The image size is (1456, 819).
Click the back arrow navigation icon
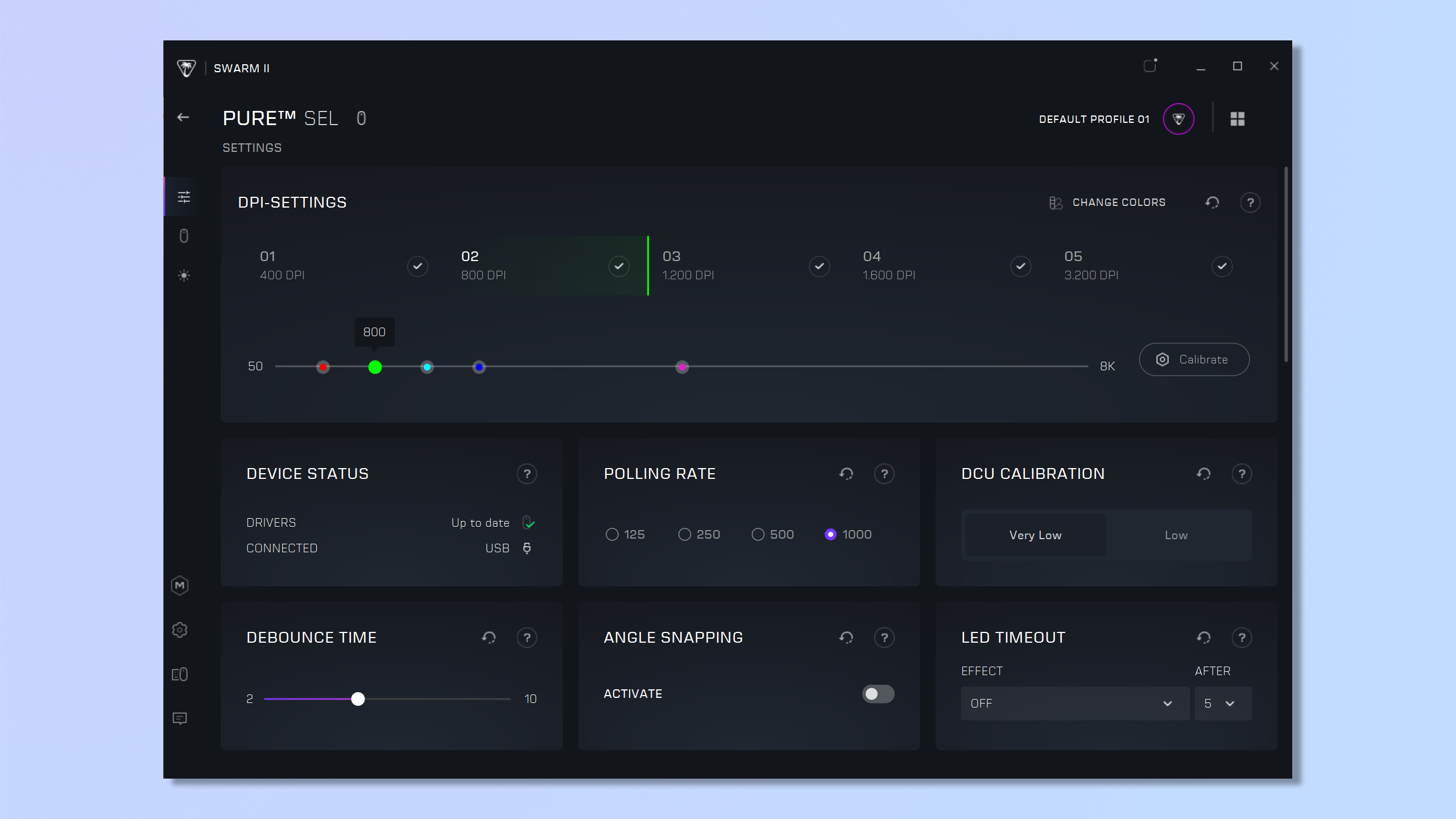[185, 118]
